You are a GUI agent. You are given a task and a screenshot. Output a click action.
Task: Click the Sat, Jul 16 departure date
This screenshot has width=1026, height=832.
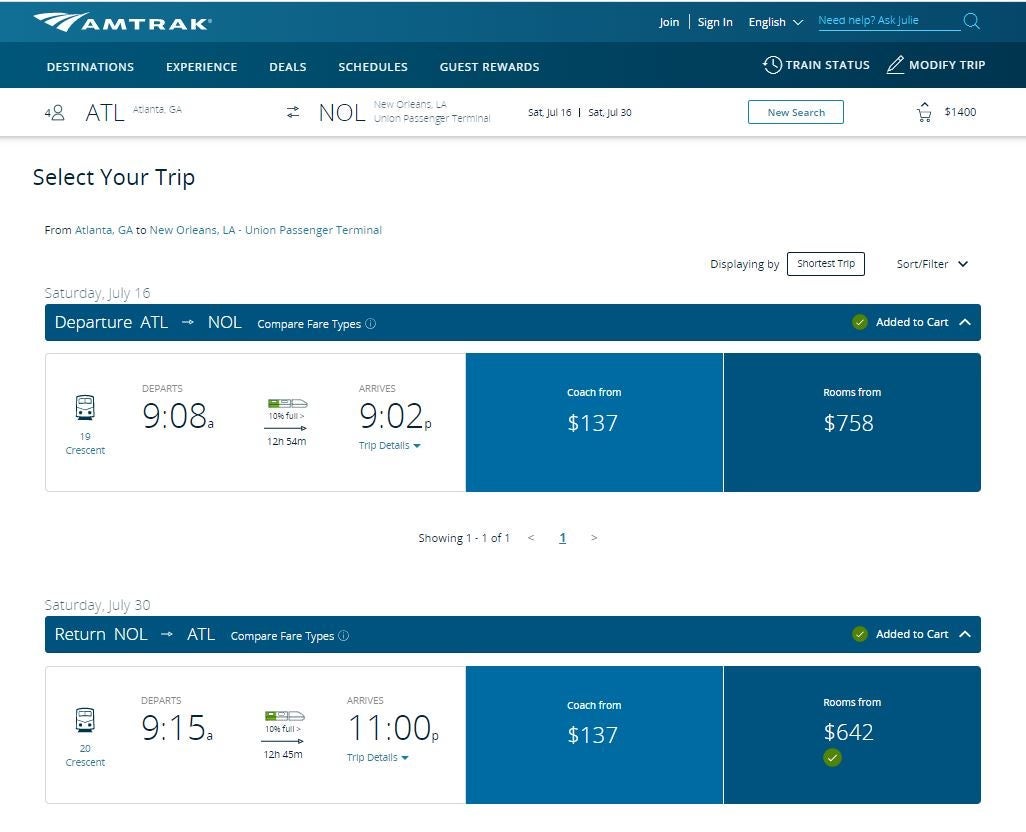coord(550,113)
